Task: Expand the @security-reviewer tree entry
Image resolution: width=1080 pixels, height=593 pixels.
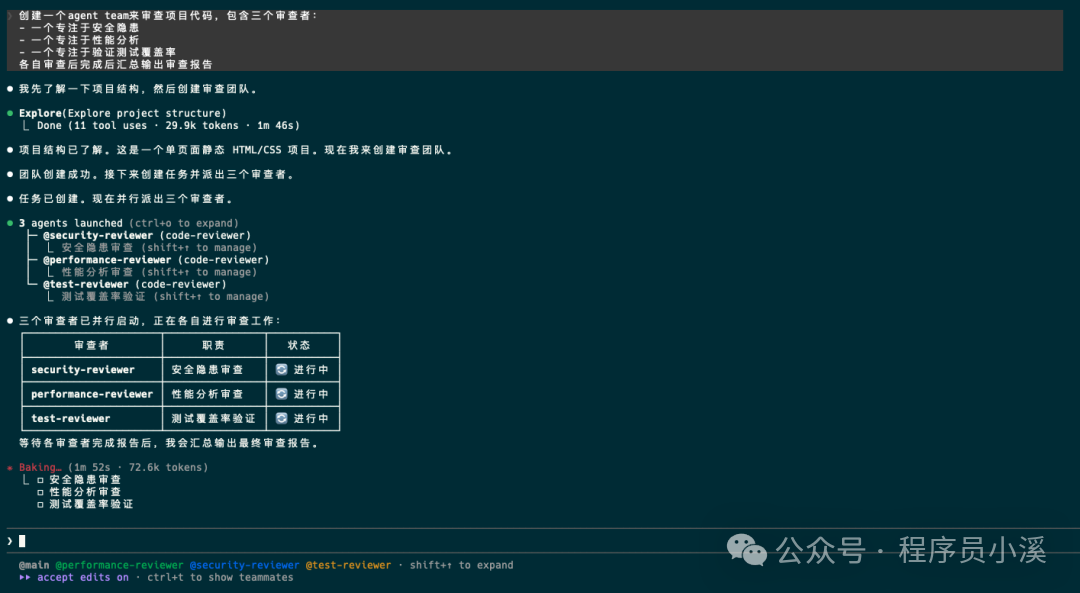Action: coord(147,236)
